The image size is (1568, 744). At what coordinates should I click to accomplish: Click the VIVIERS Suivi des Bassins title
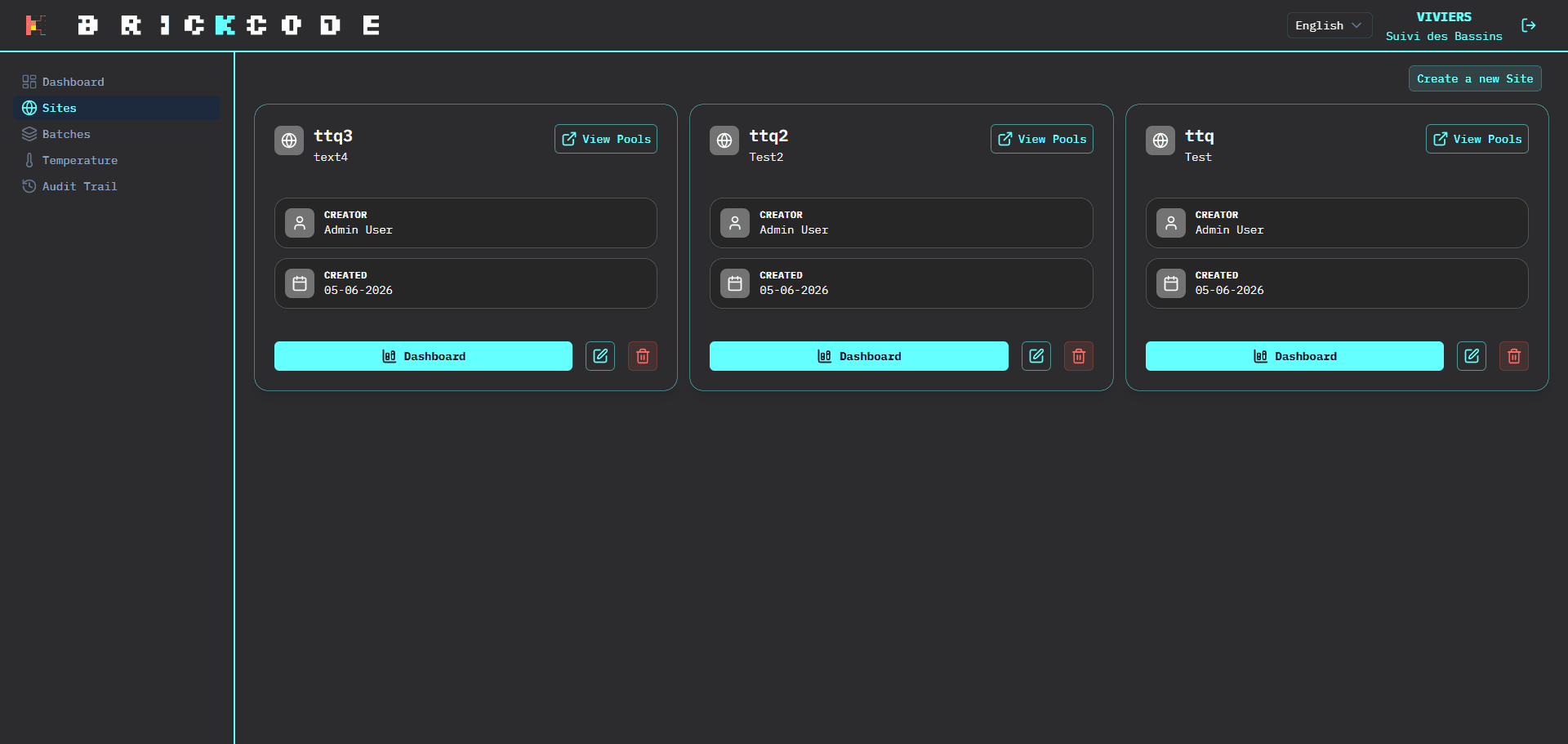point(1444,26)
